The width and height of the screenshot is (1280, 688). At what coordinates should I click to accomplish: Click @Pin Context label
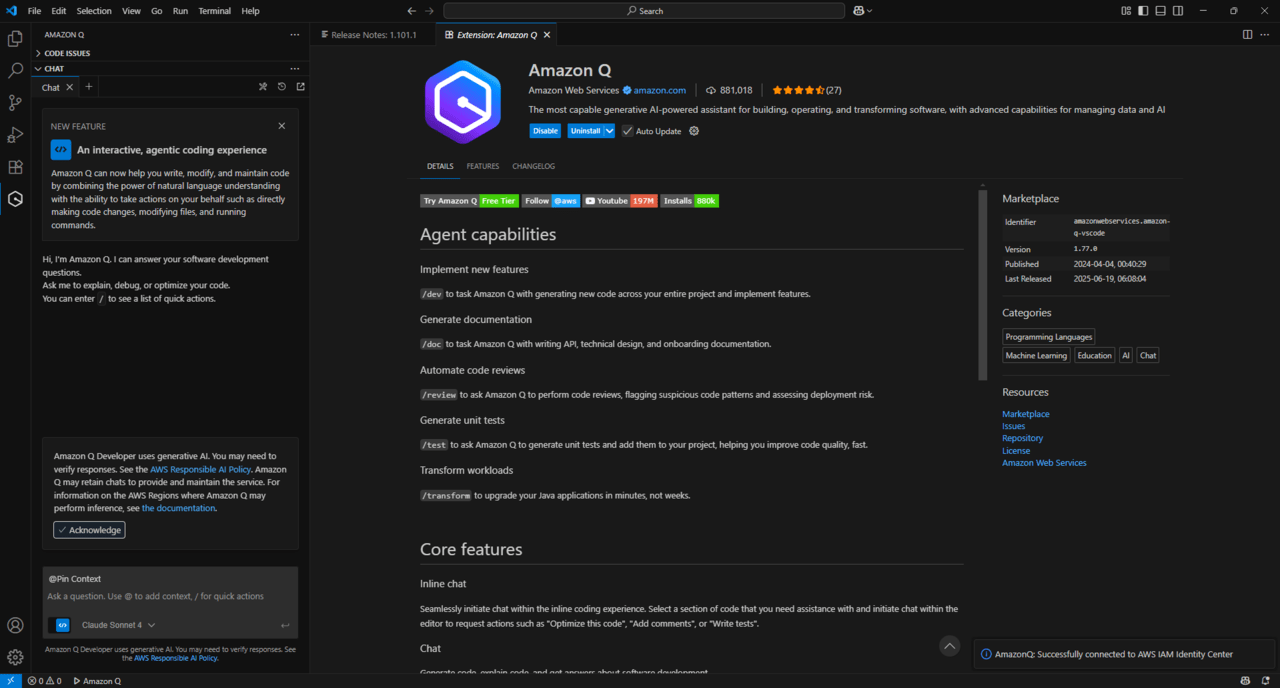click(x=75, y=579)
